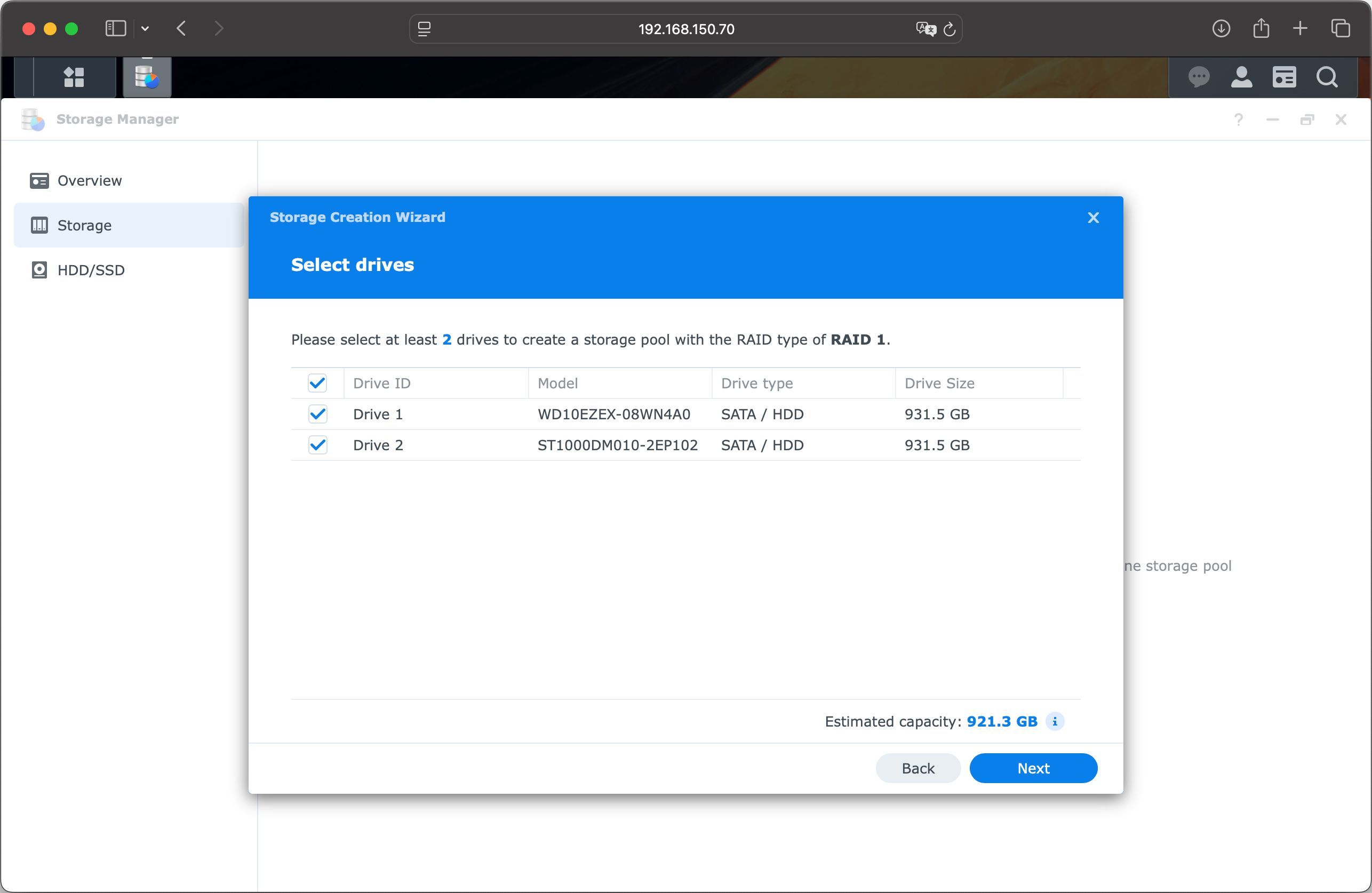
Task: Click Storage Manager taskbar icon
Action: [147, 77]
